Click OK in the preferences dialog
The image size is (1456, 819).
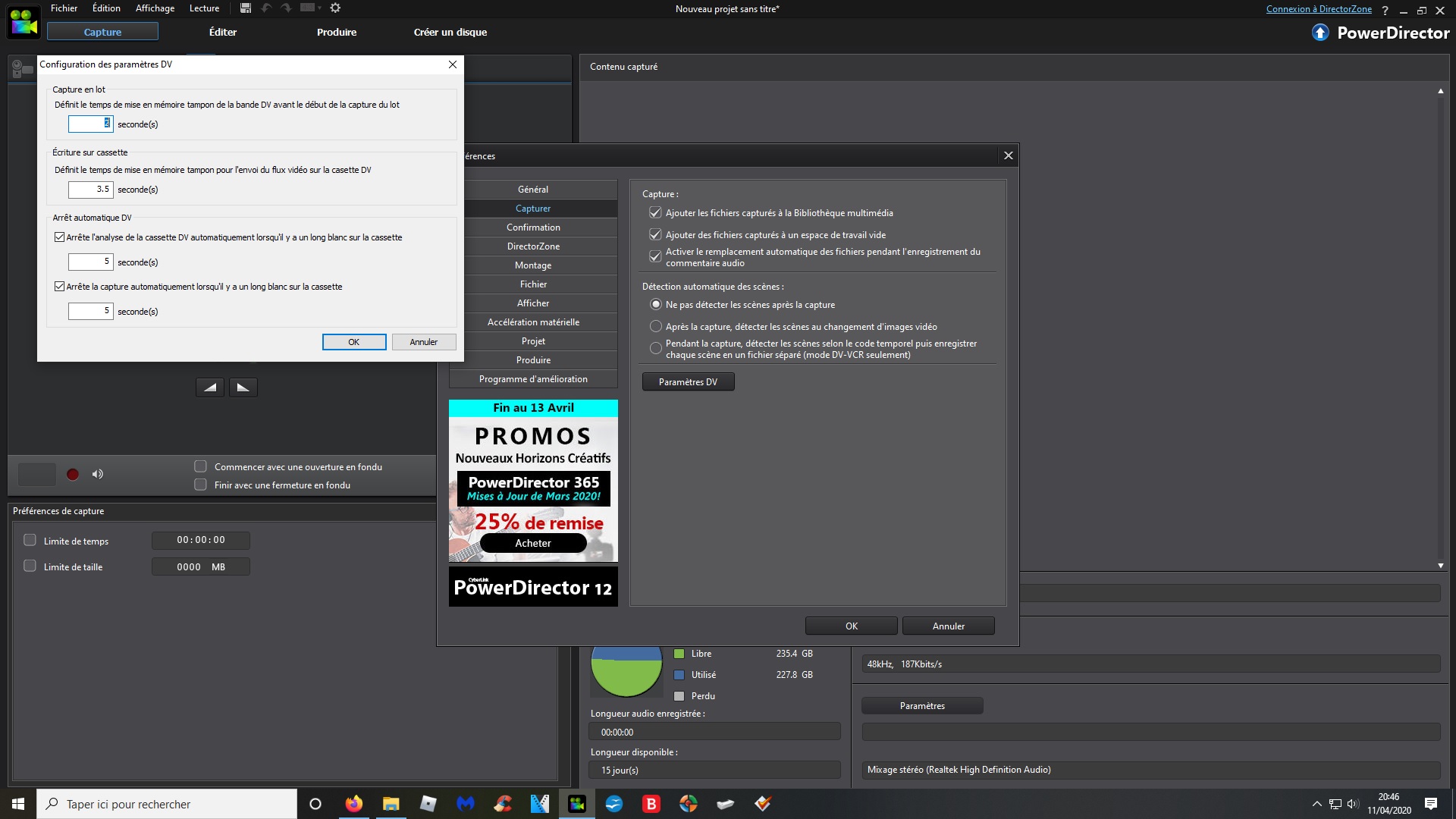click(852, 626)
